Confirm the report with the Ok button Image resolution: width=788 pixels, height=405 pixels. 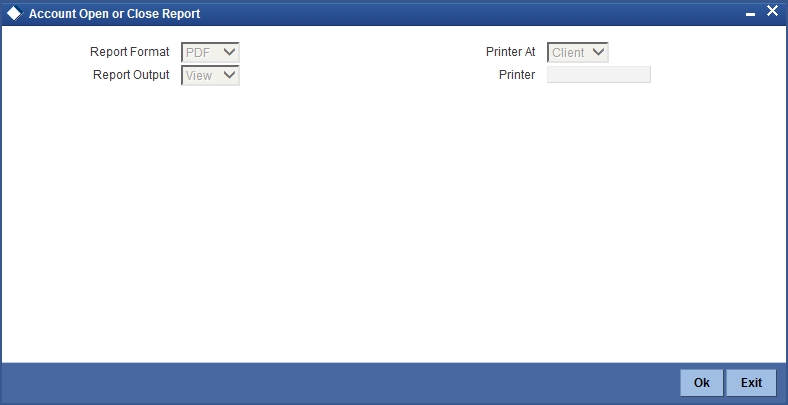702,383
